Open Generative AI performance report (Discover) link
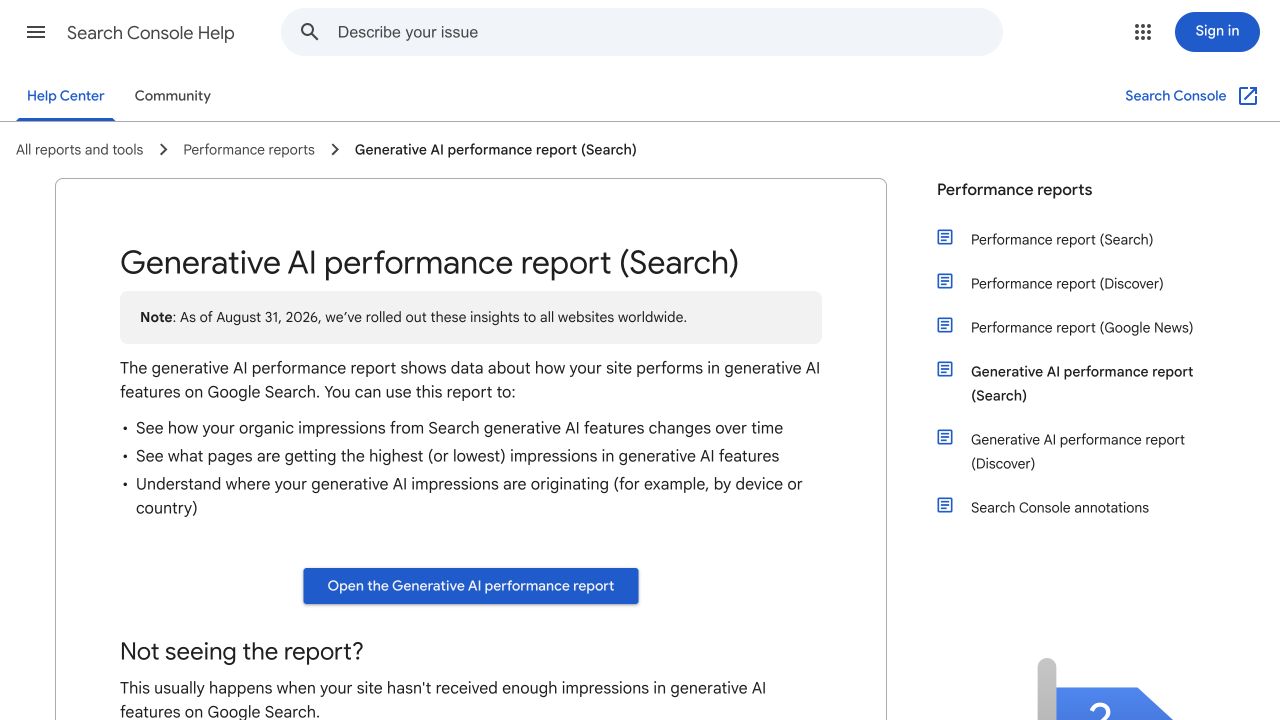 1078,452
